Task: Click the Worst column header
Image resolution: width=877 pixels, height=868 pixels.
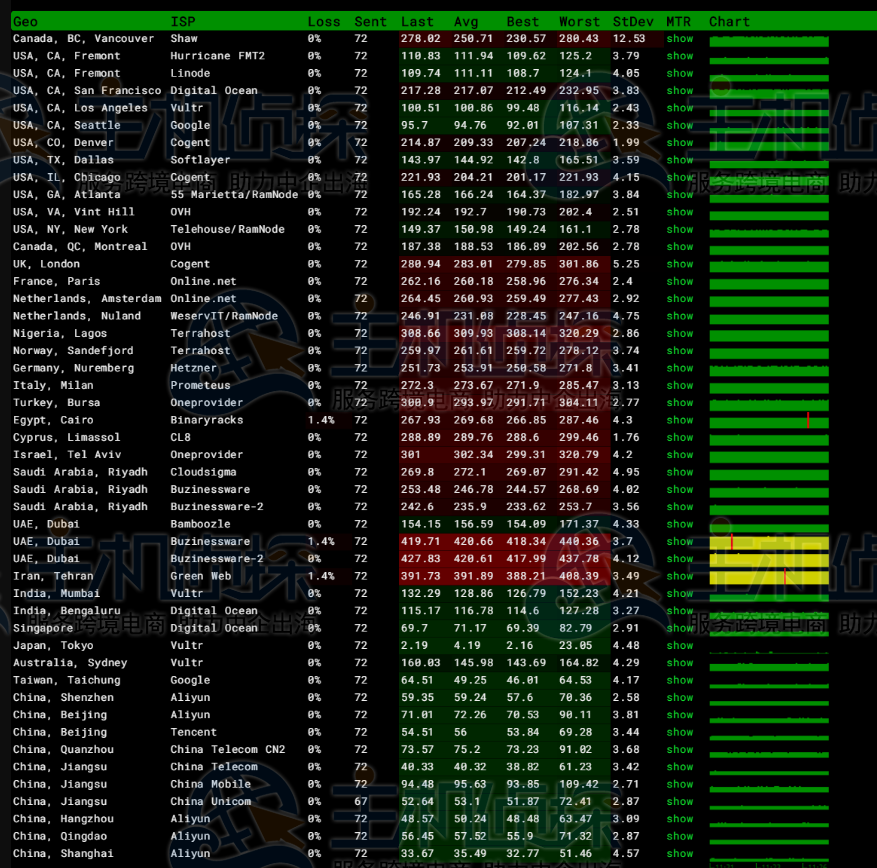Action: coord(579,21)
